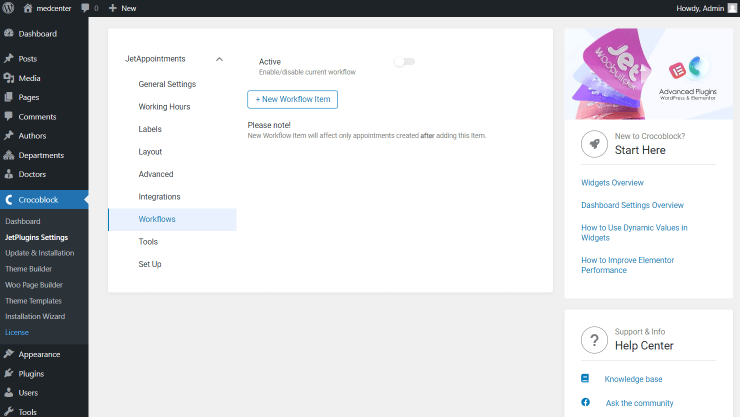This screenshot has height=417, width=740.
Task: Open Advanced settings tab
Action: (156, 174)
